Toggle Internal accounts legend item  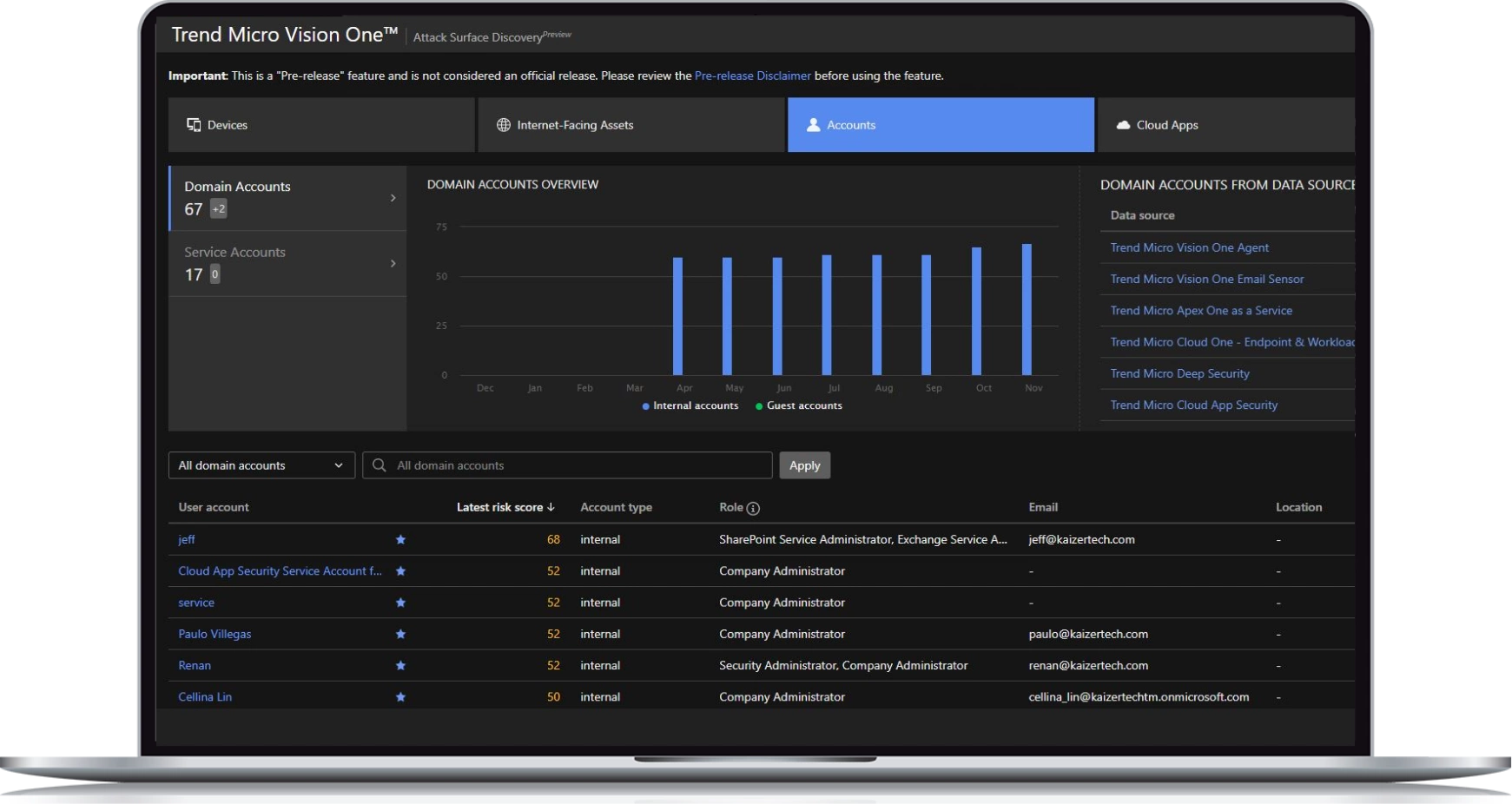pyautogui.click(x=690, y=405)
